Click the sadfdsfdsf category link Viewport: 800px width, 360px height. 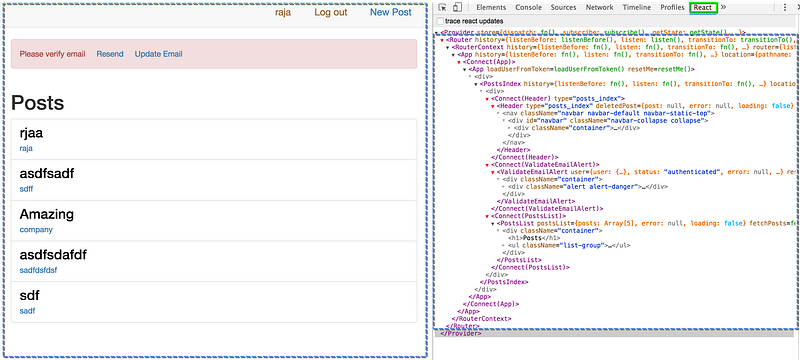(38, 270)
